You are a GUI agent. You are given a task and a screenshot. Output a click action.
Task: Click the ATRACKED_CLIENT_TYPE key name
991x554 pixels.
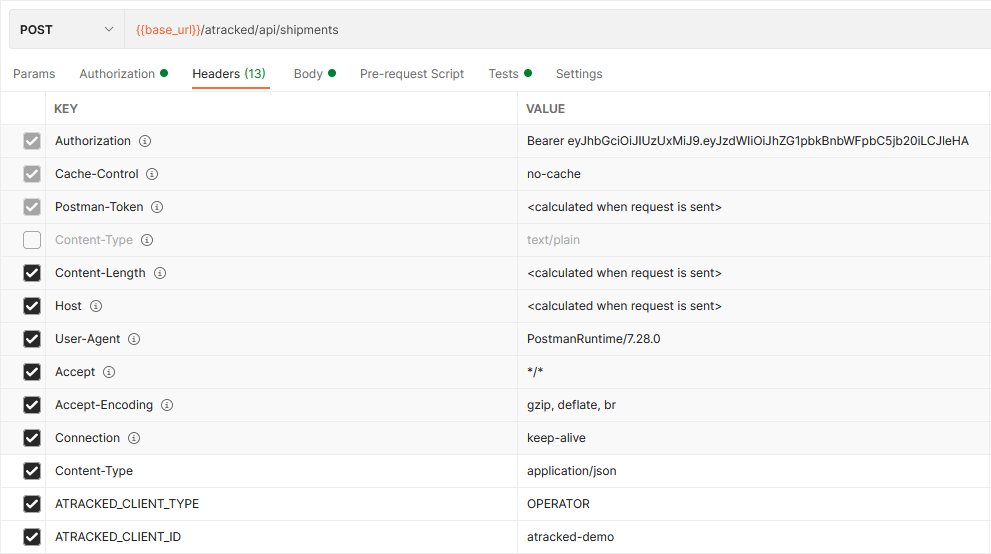coord(127,504)
